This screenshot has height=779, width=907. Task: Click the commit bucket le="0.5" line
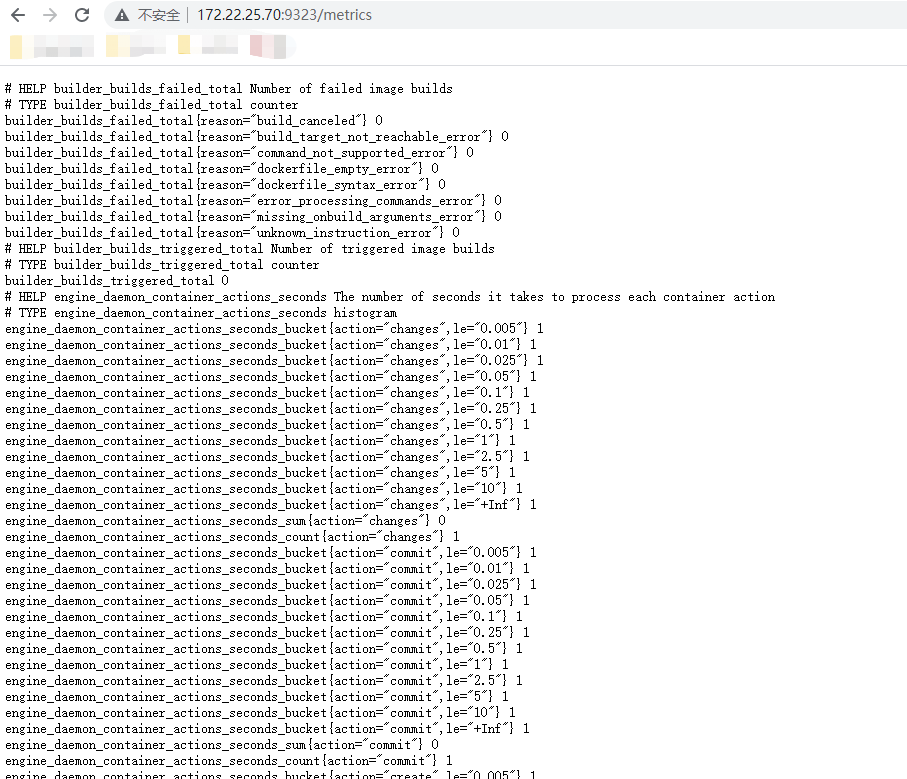point(264,649)
